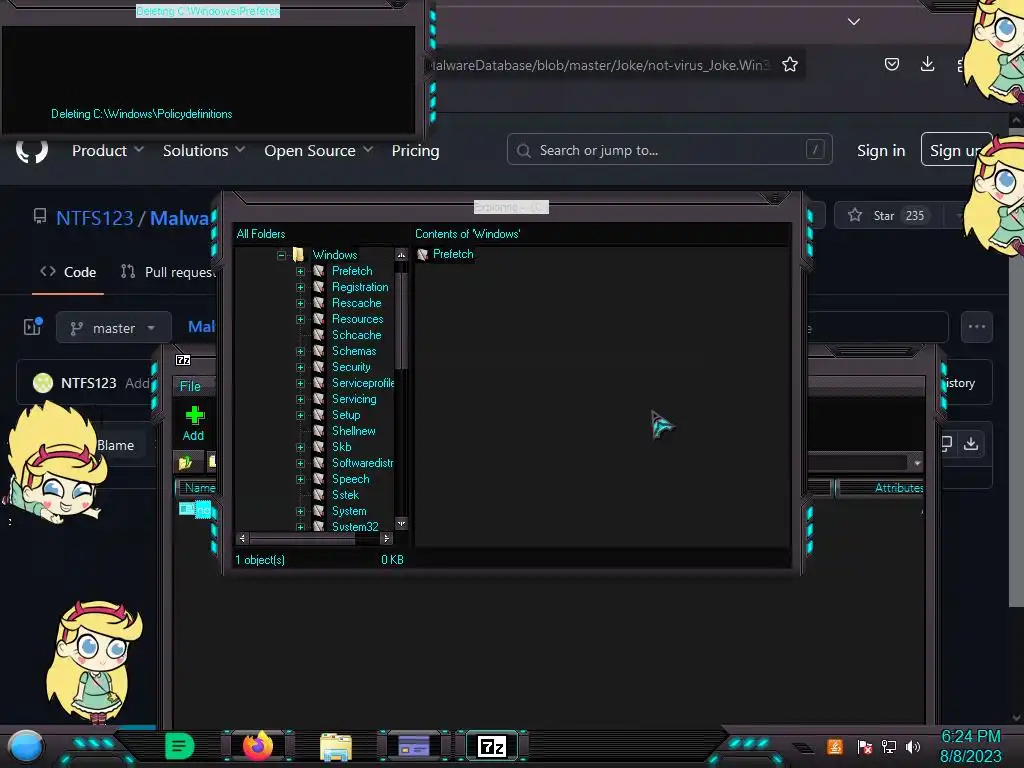Switch to the 7-Zip taskbar button
Viewport: 1024px width, 768px height.
492,746
